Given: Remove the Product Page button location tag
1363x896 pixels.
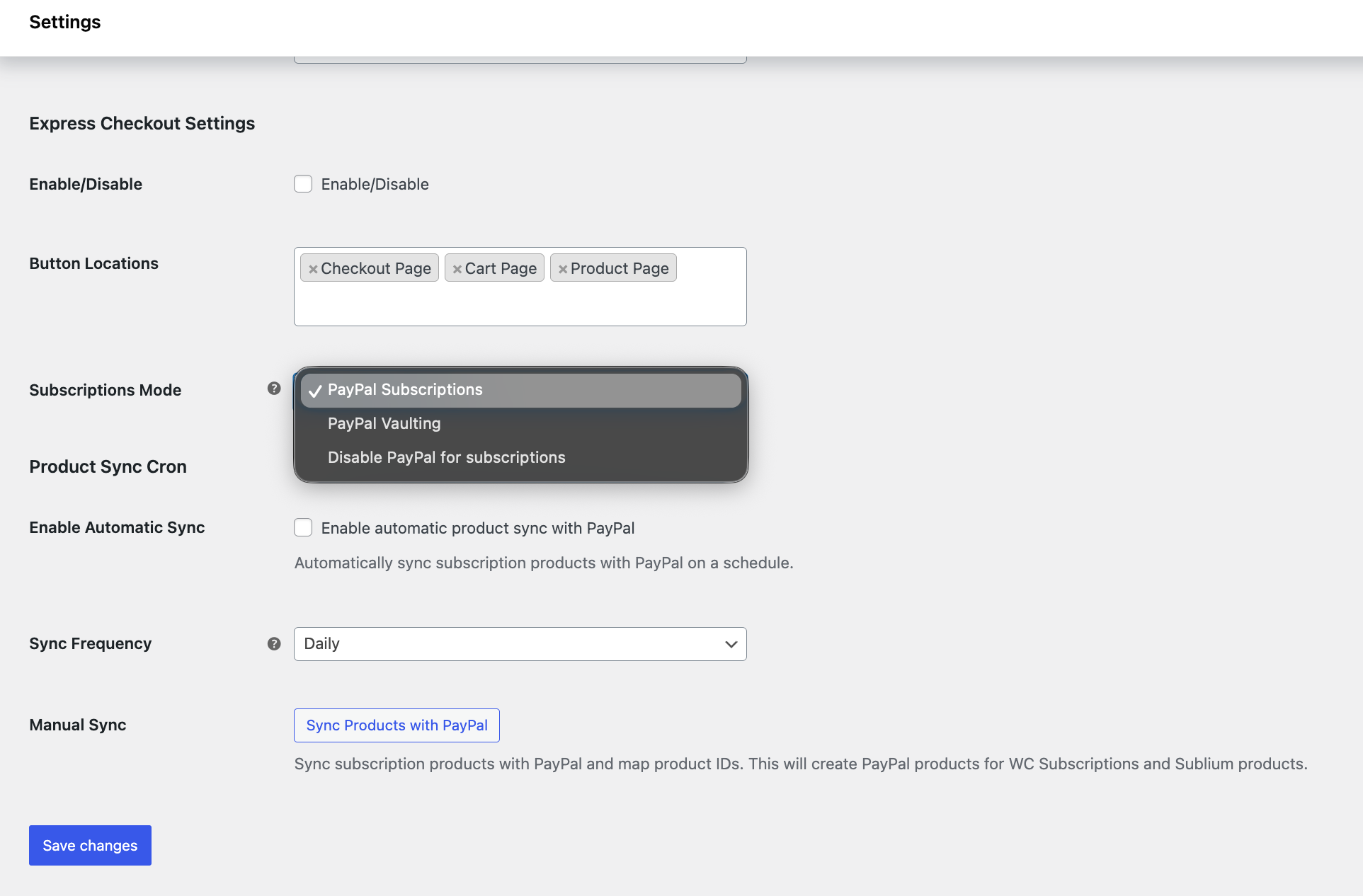Looking at the screenshot, I should click(x=563, y=268).
